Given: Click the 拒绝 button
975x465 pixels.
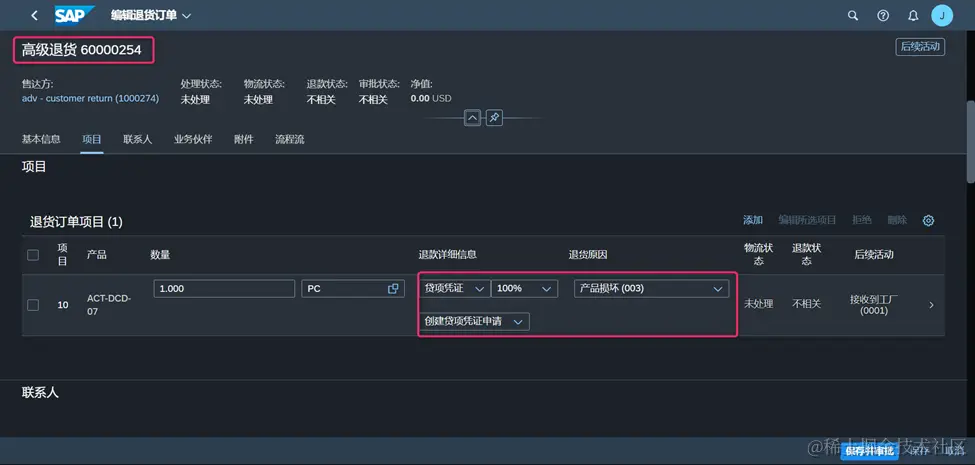Looking at the screenshot, I should (862, 220).
